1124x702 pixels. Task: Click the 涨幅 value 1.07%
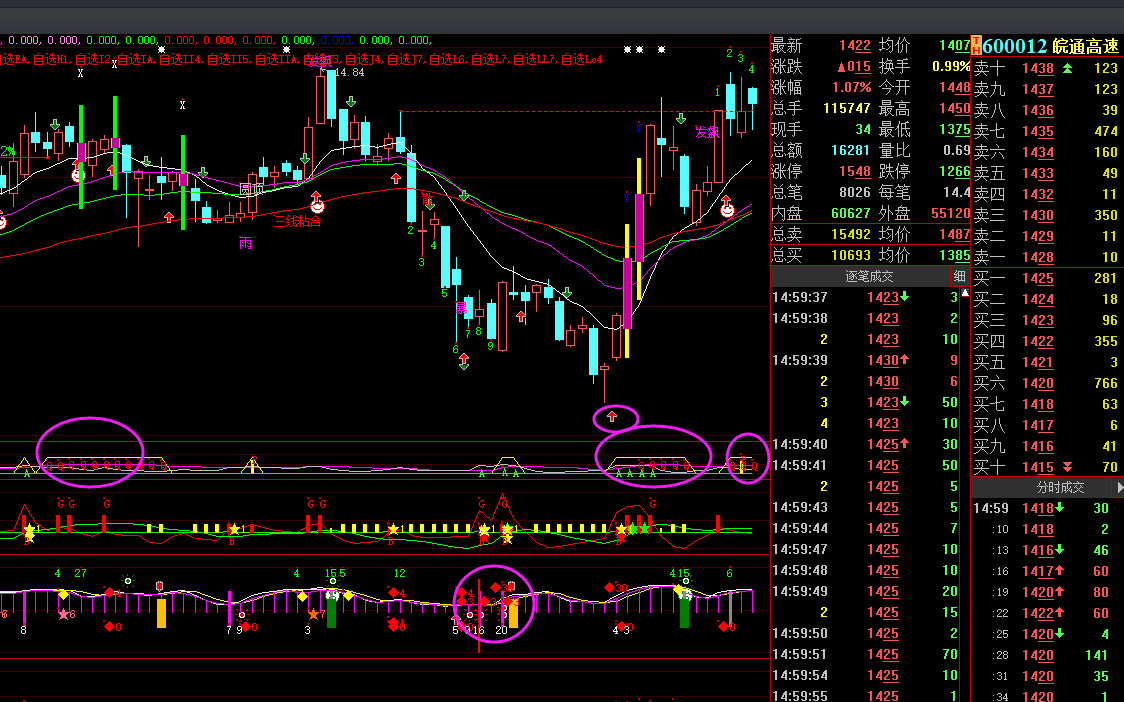[852, 87]
